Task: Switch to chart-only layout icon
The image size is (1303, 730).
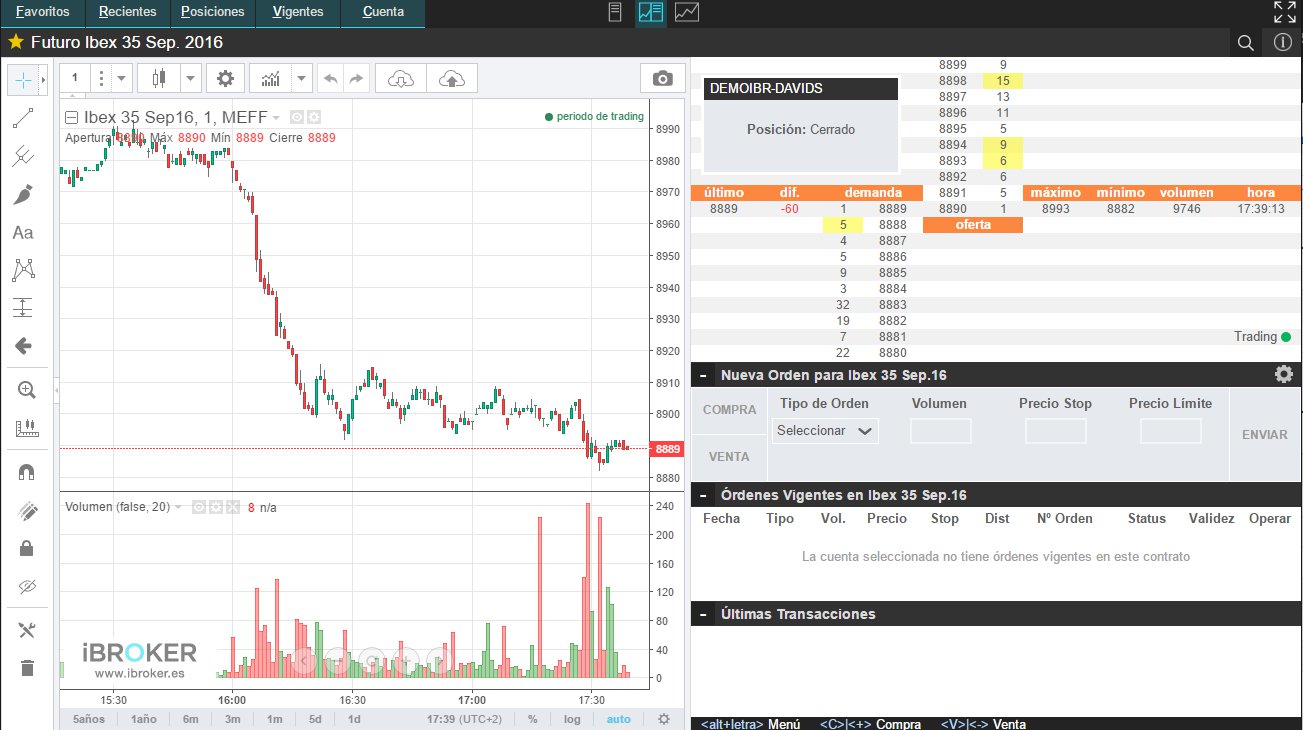Action: [x=687, y=12]
